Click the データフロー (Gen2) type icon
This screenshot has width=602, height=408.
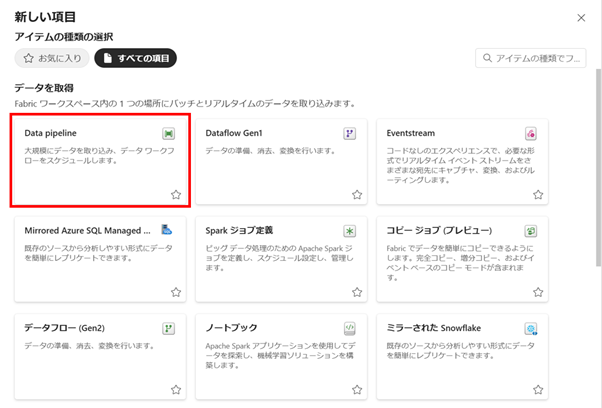(169, 327)
